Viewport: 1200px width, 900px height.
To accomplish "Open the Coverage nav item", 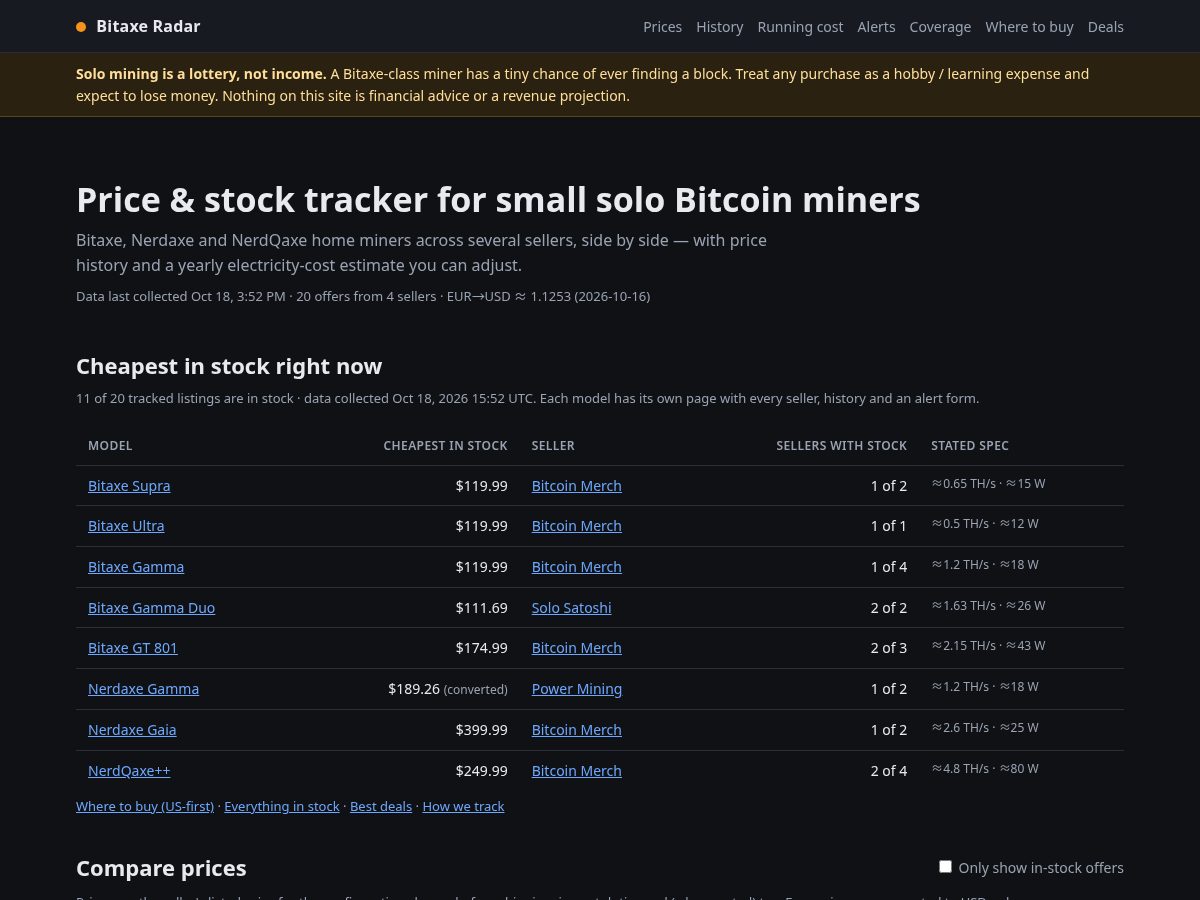I will (x=940, y=27).
